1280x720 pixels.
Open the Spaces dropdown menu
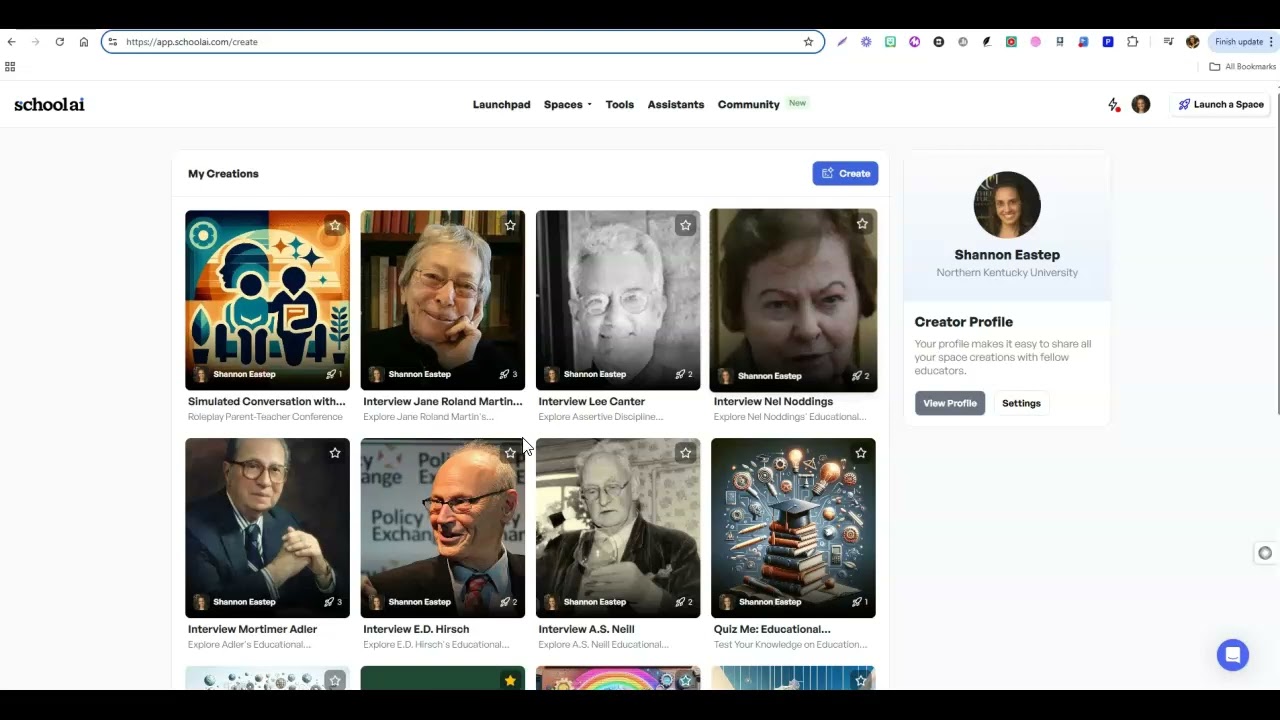click(x=567, y=104)
